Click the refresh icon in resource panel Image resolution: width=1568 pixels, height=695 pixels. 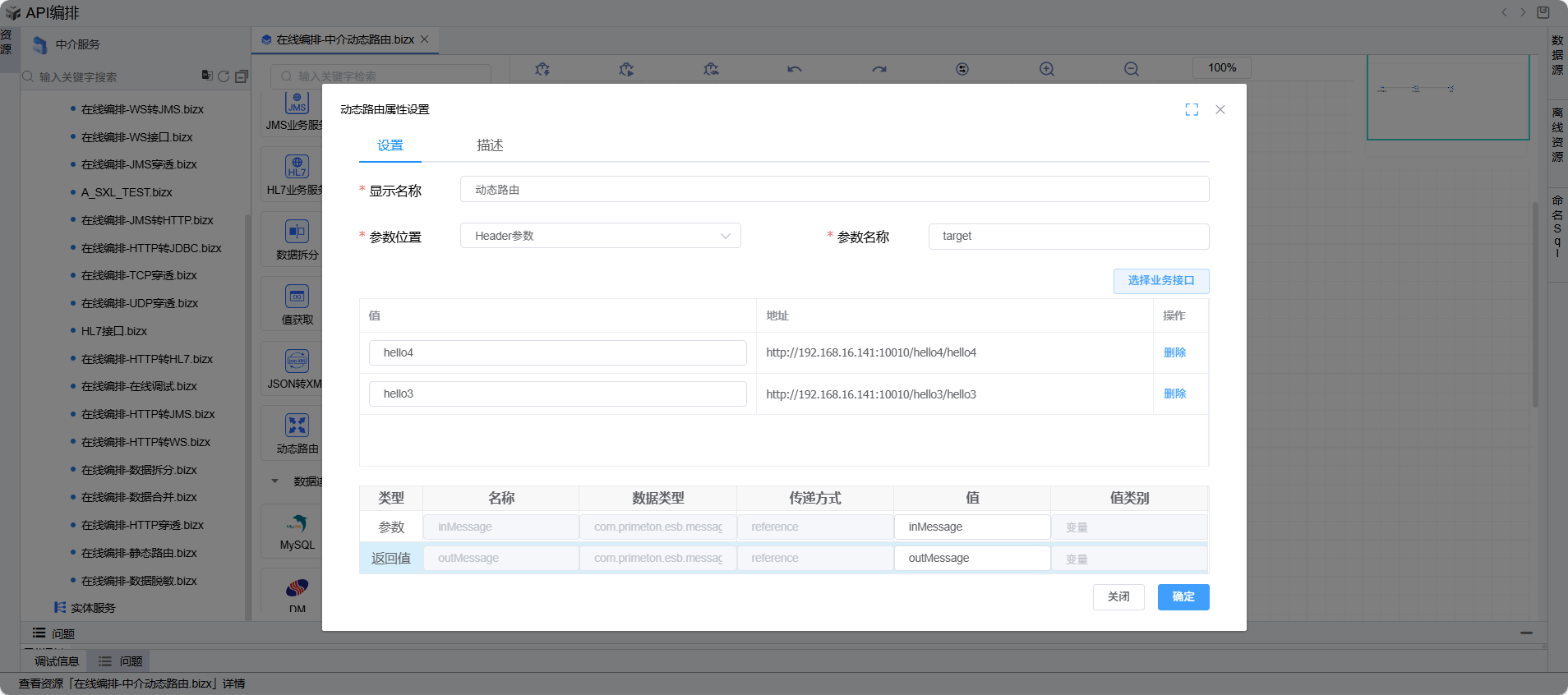224,76
